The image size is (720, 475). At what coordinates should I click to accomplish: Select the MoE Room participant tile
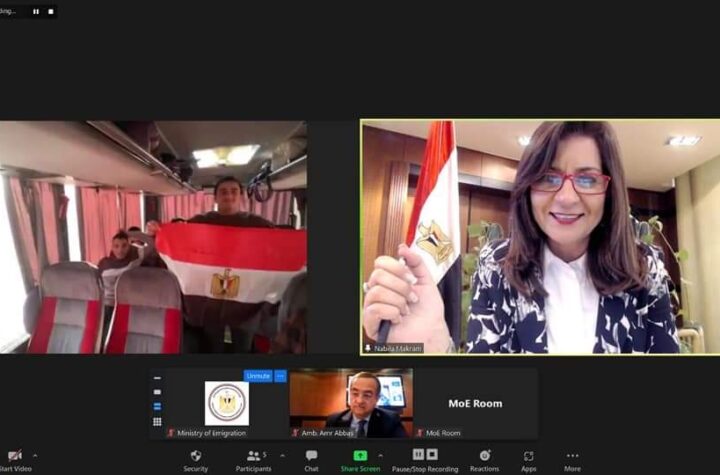click(475, 402)
